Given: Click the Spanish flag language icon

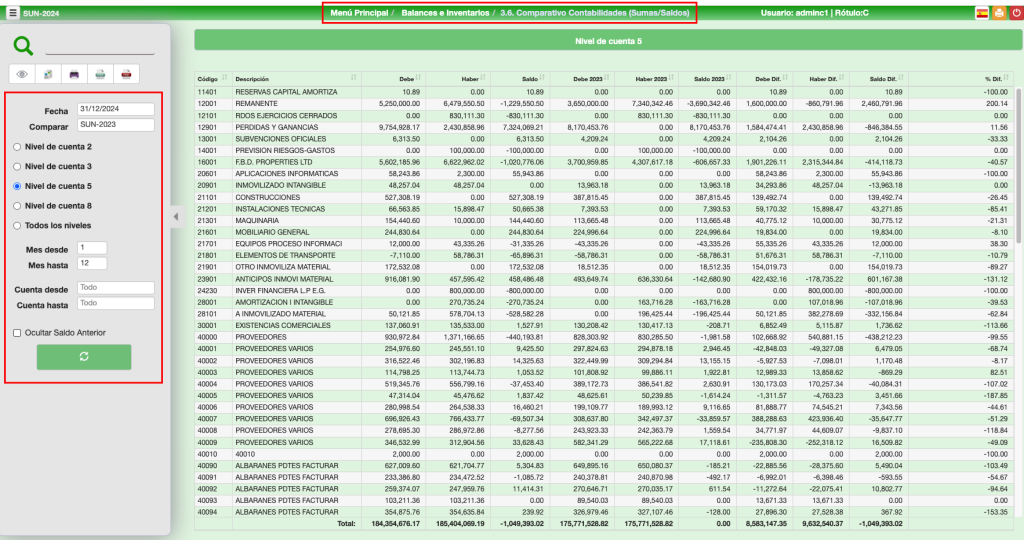Looking at the screenshot, I should tap(982, 14).
